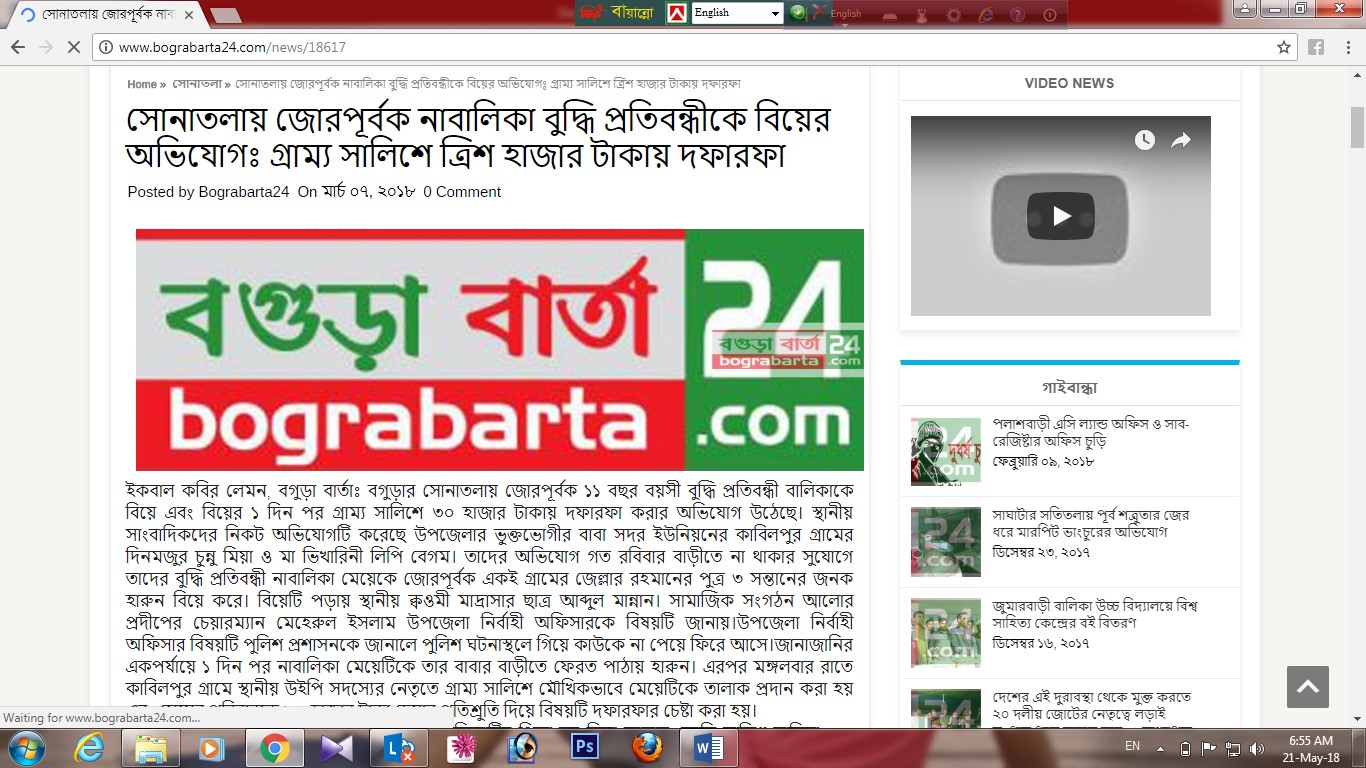Open জুমারবাড়ী বালিকা উচ্চ বিদ্যালয় article link
Image resolution: width=1366 pixels, height=768 pixels.
click(x=1095, y=614)
